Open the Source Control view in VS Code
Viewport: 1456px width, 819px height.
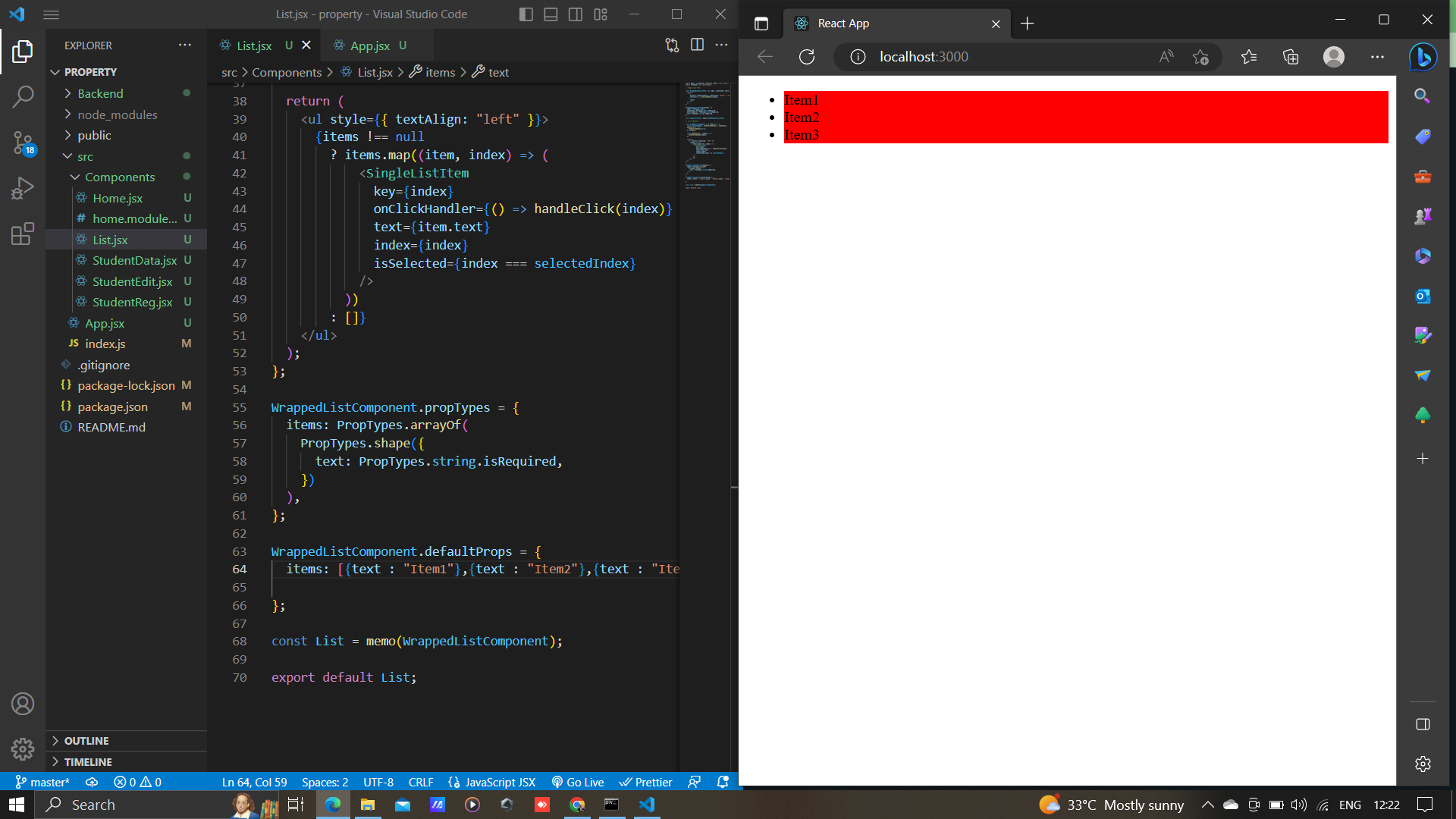(x=23, y=143)
